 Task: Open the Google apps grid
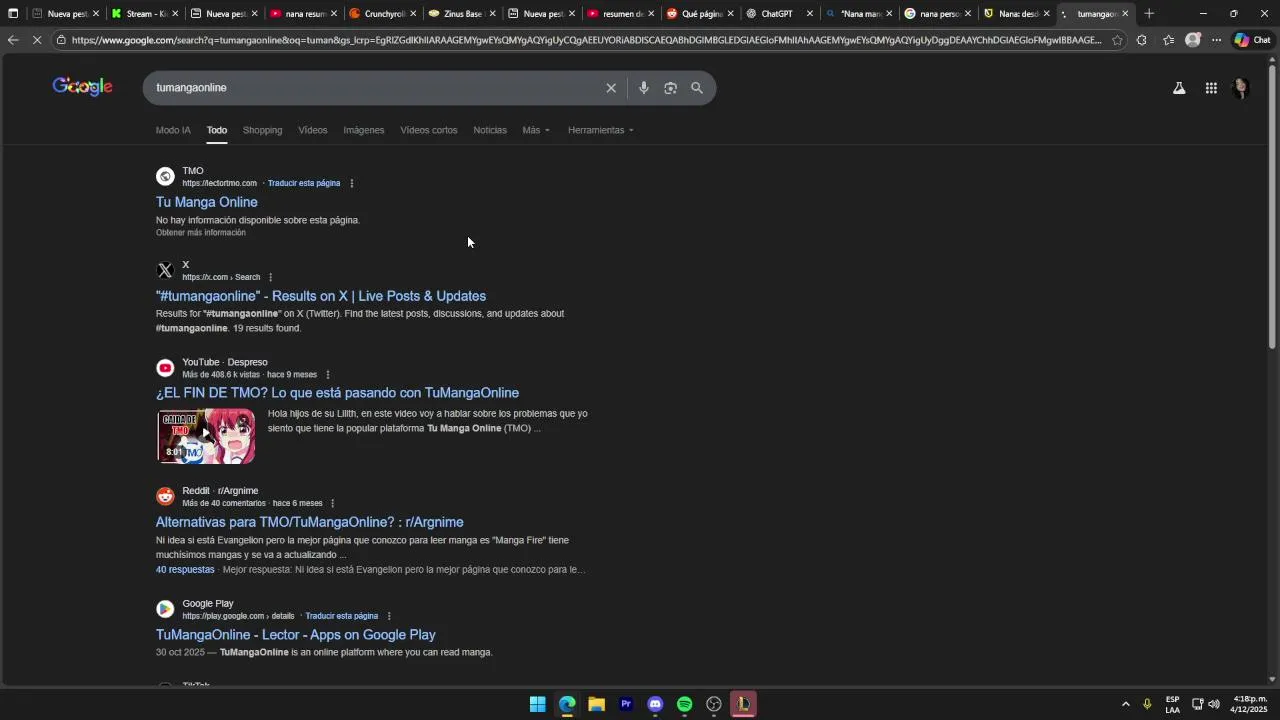click(1211, 88)
